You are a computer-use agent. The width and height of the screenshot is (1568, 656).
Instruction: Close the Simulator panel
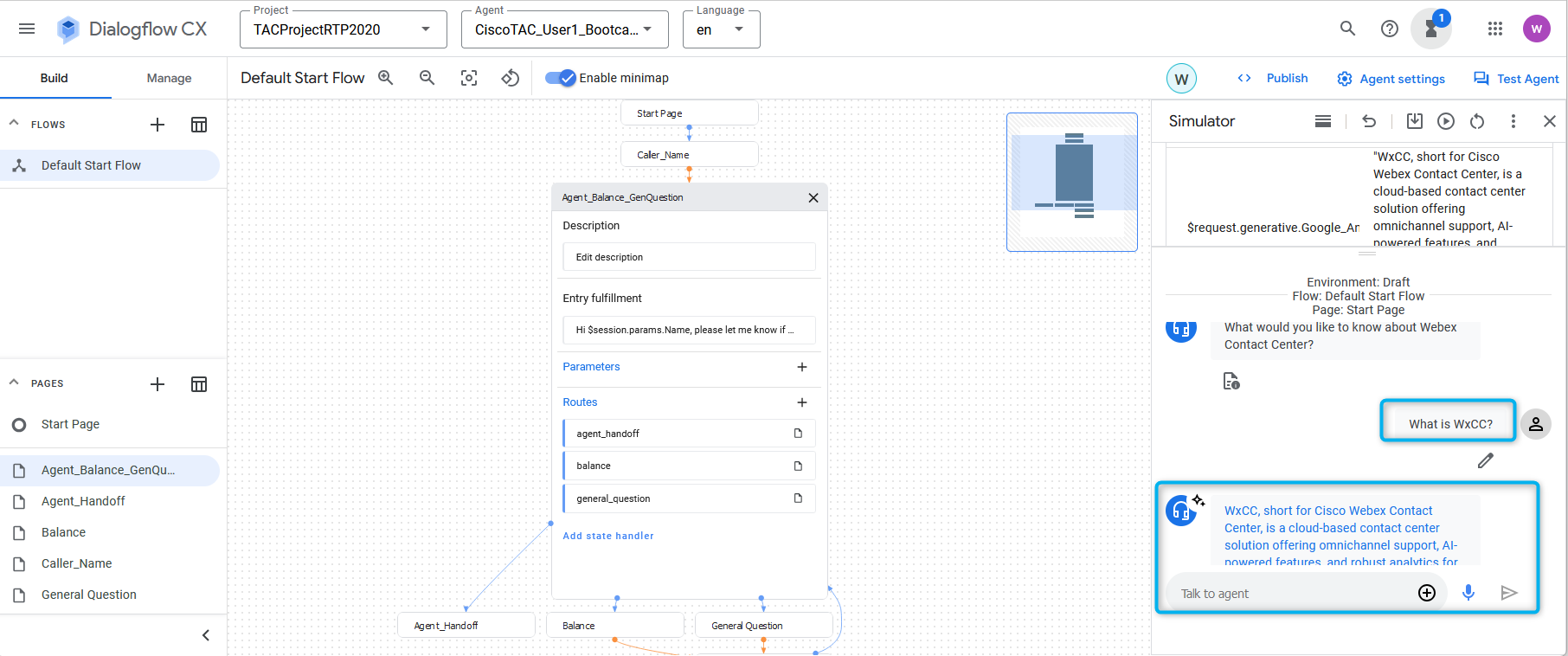[x=1550, y=121]
